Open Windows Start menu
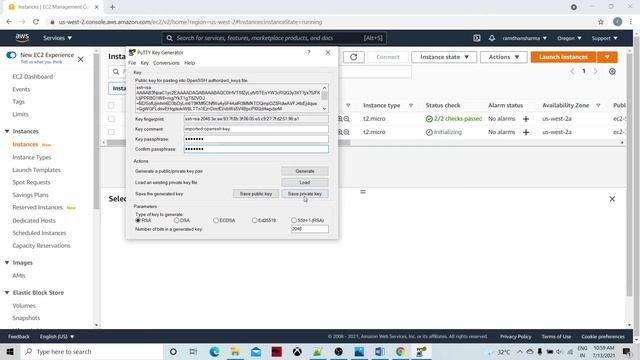 tap(10, 351)
